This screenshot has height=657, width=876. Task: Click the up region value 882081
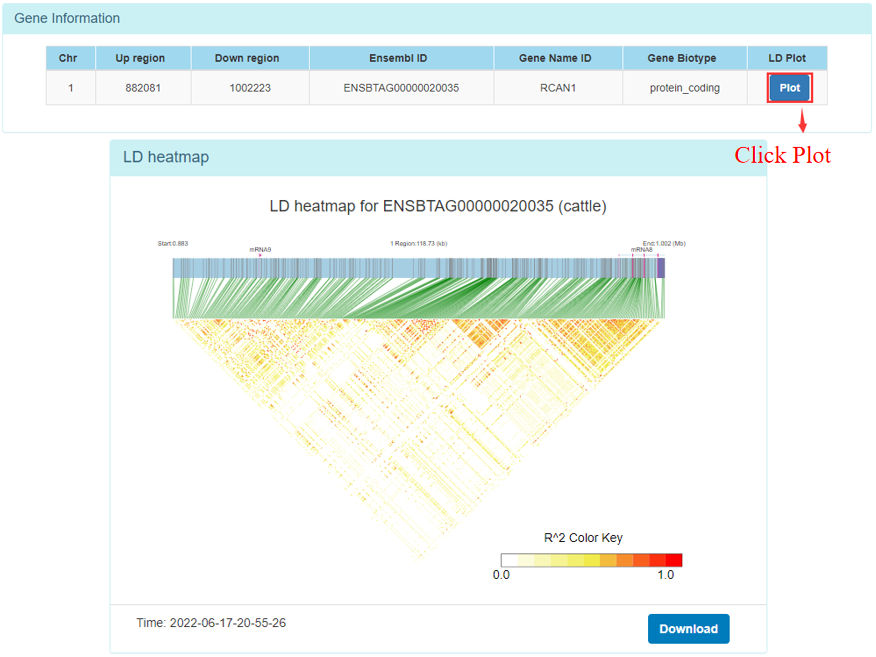tap(143, 88)
